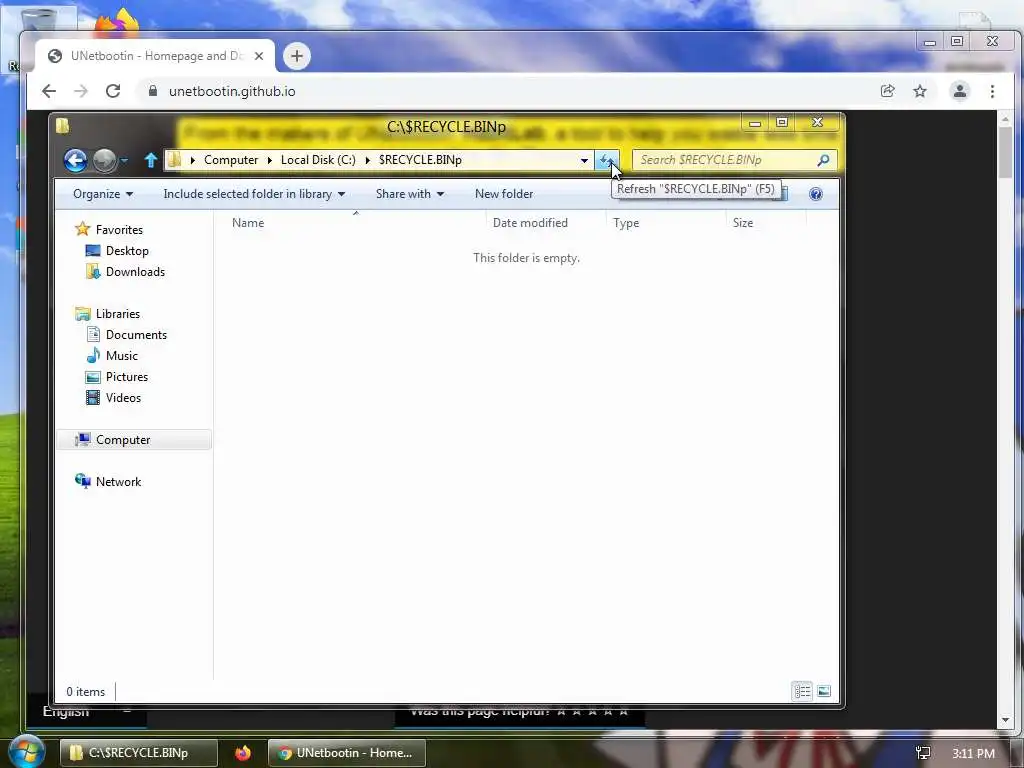Click Local Disk (C:) breadcrumb
This screenshot has height=768, width=1024.
click(318, 160)
